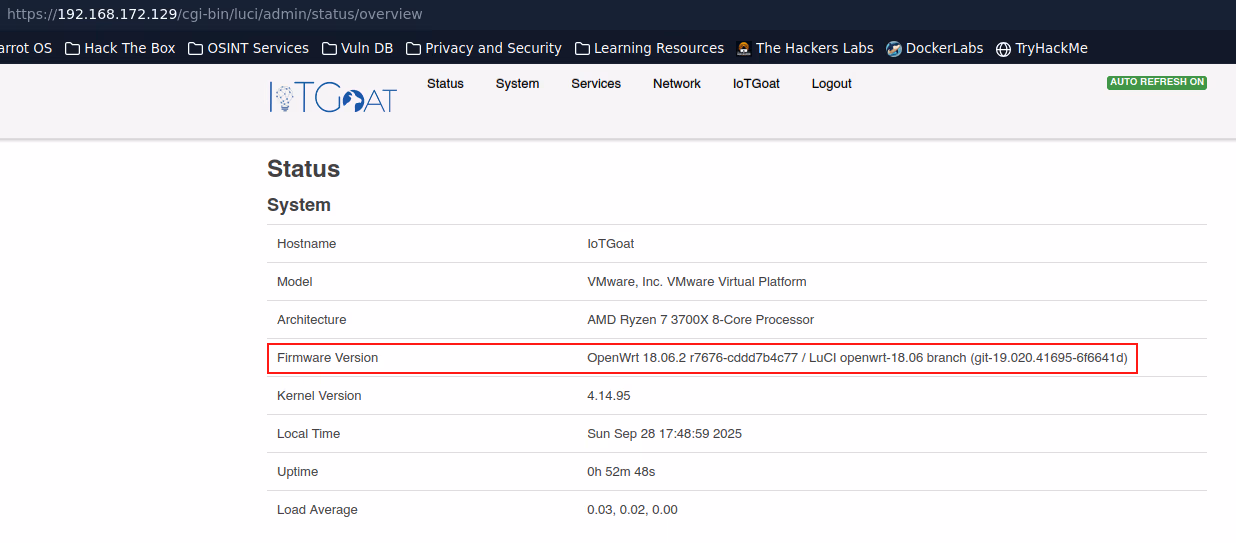This screenshot has width=1236, height=543.
Task: Select the VMware Virtual Platform model text
Action: click(696, 282)
